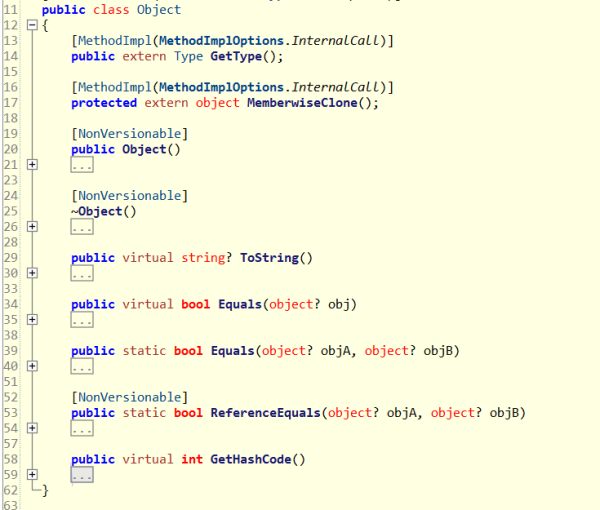Click the Type return type on line 14
The width and height of the screenshot is (600, 510).
[189, 57]
